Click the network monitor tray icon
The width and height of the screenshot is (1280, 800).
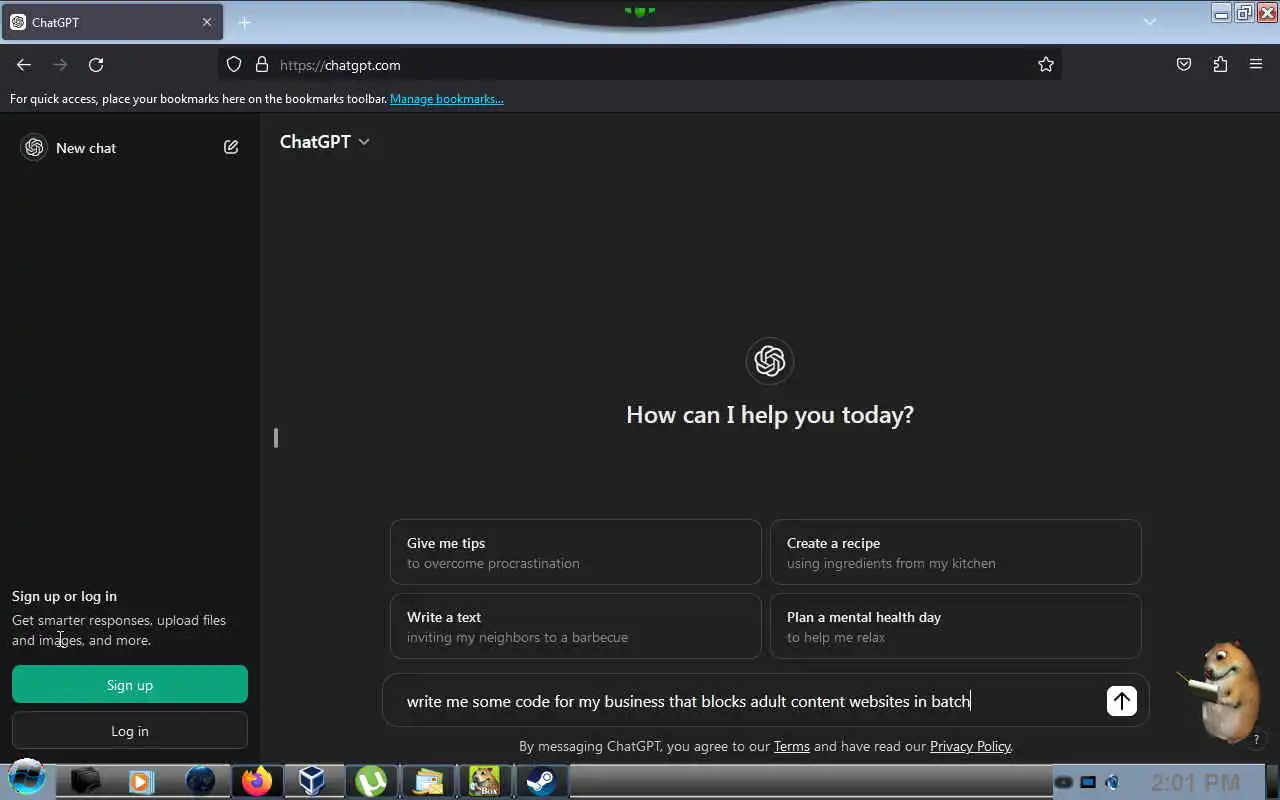[x=1088, y=782]
